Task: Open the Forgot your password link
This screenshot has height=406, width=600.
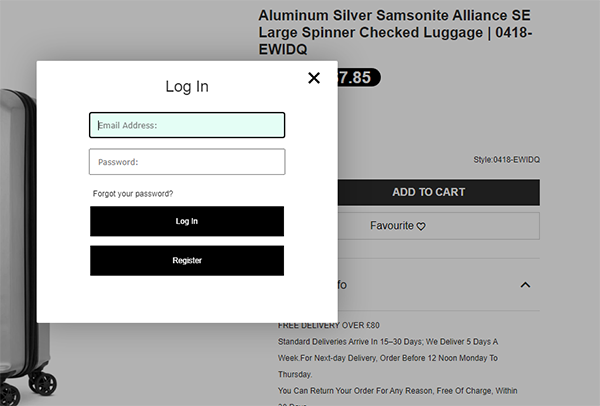Action: click(133, 194)
